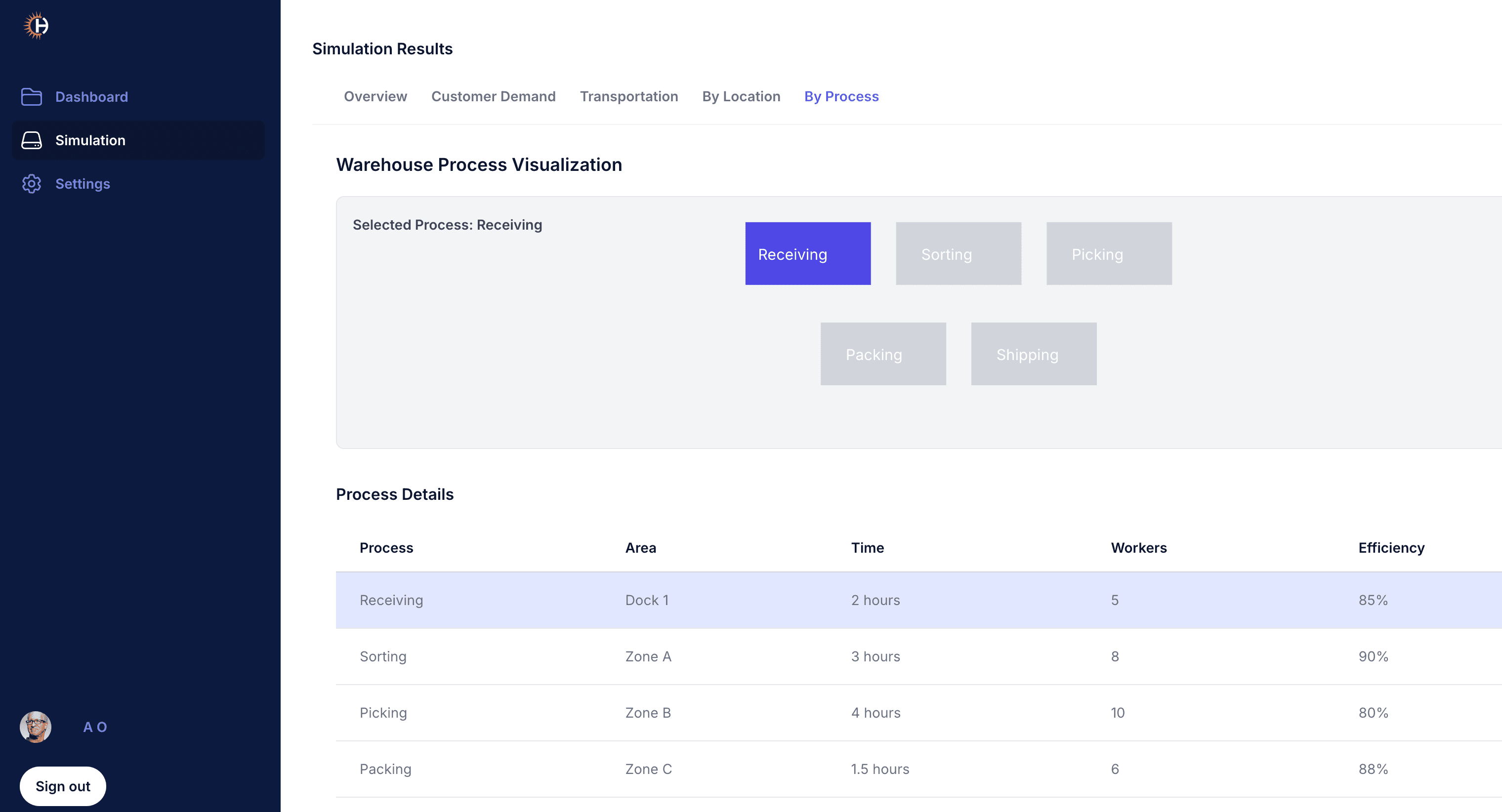Image resolution: width=1502 pixels, height=812 pixels.
Task: Click the Settings gear icon
Action: click(32, 184)
